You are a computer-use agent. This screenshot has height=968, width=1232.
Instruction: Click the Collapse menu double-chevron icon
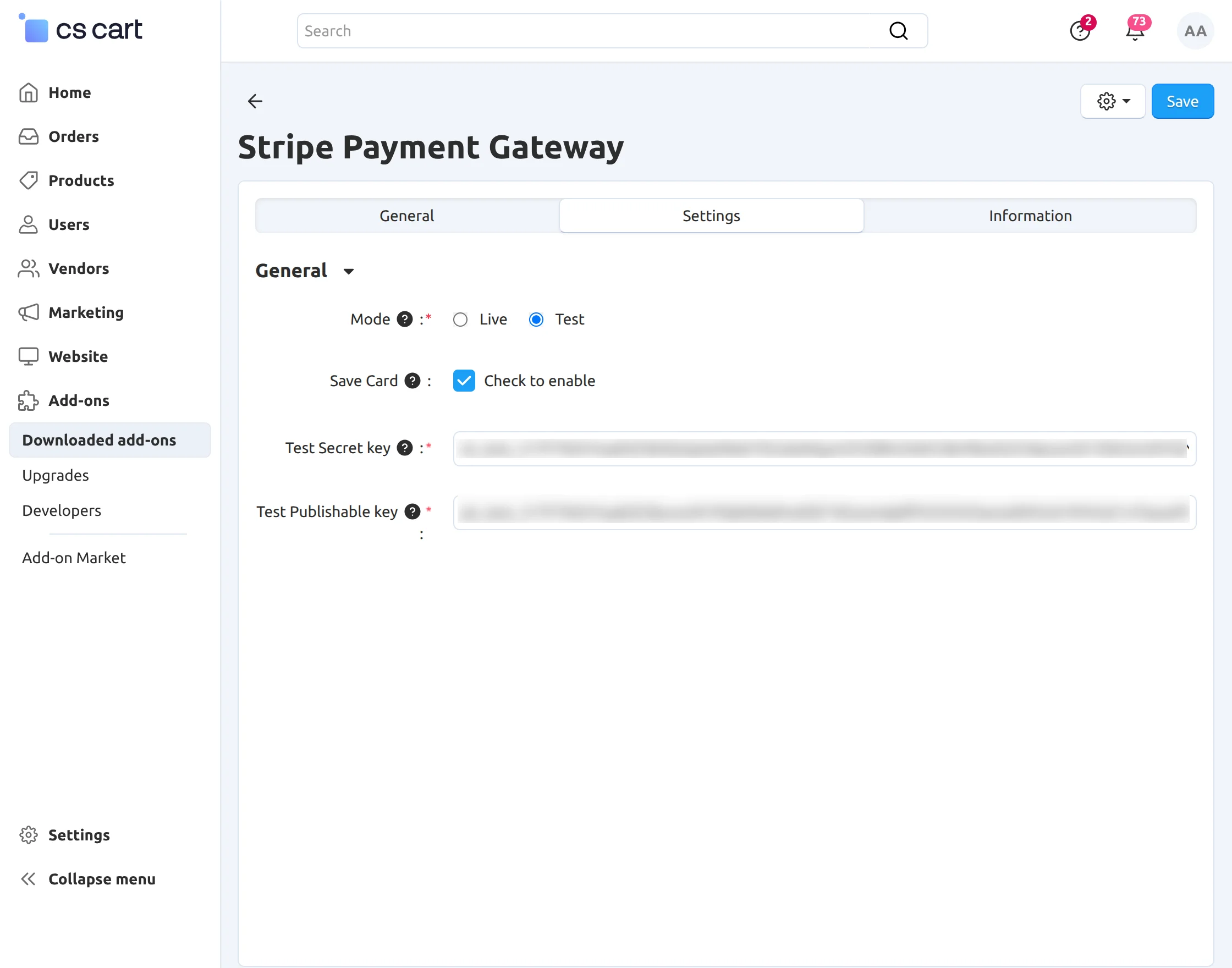pyautogui.click(x=29, y=879)
